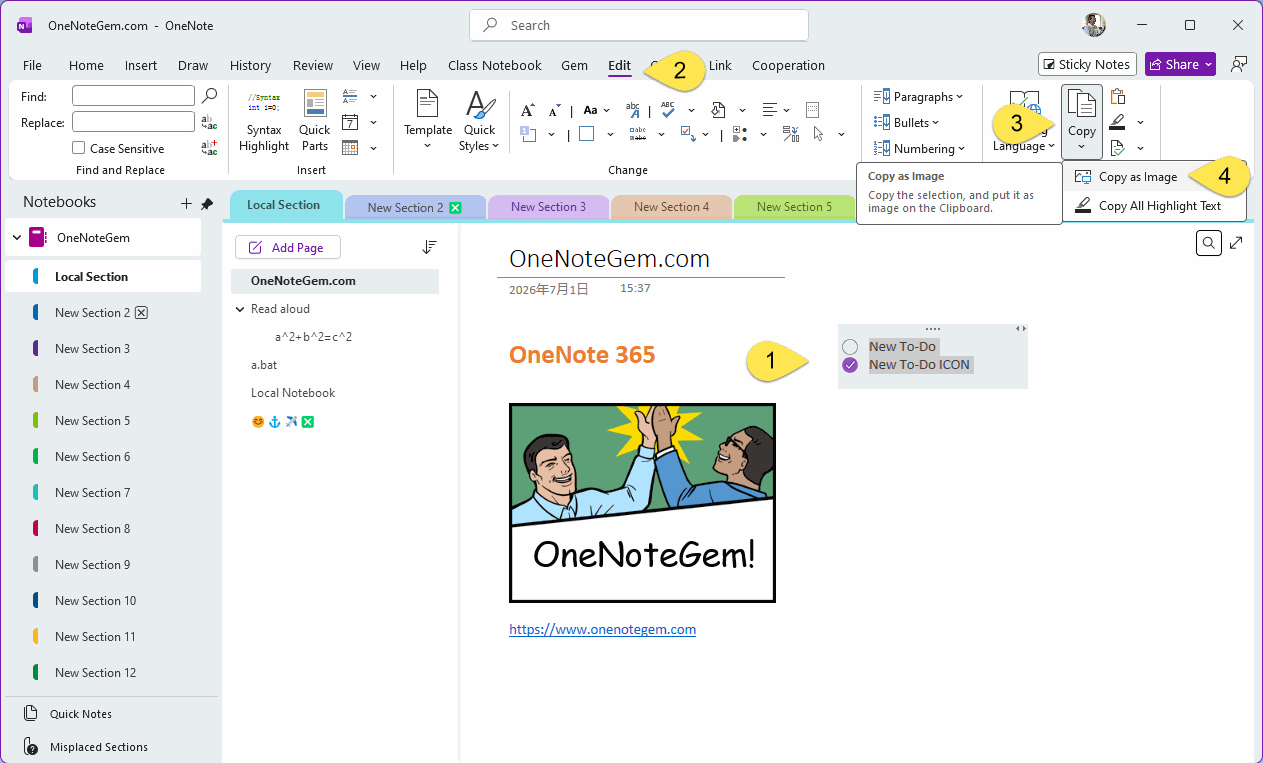This screenshot has width=1263, height=763.
Task: Switch to New Section 4 tab
Action: tap(671, 207)
